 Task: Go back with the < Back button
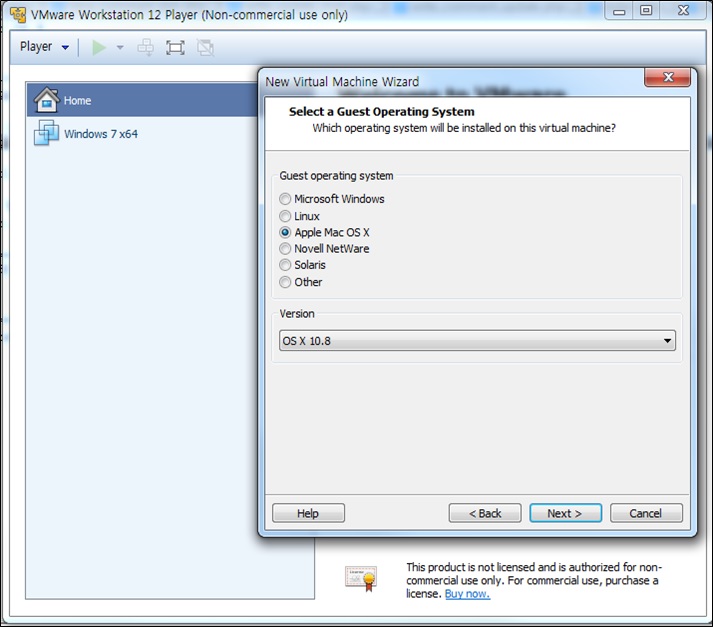(x=485, y=513)
